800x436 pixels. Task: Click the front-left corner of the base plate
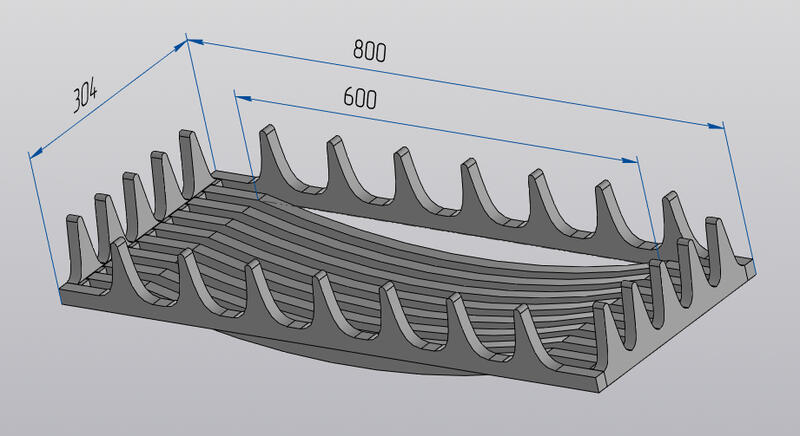coord(62,293)
